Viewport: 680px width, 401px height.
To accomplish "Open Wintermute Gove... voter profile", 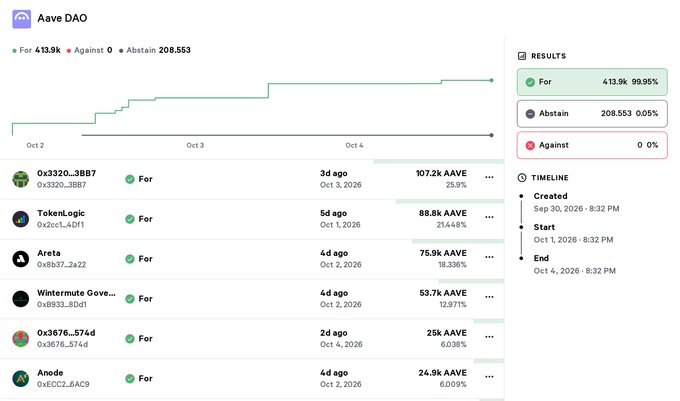I will [x=76, y=293].
